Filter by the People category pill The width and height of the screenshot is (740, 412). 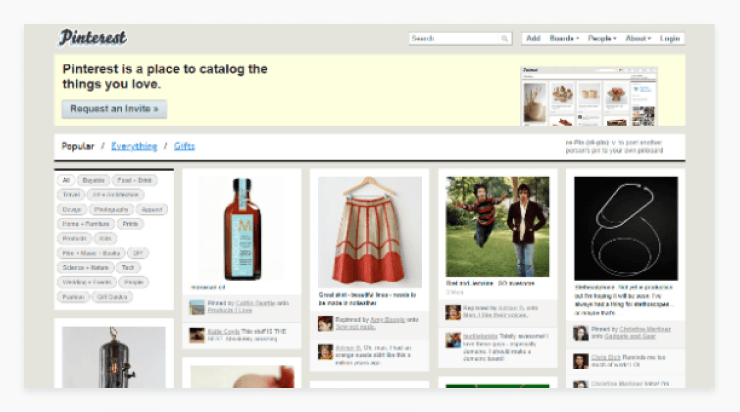pyautogui.click(x=134, y=282)
